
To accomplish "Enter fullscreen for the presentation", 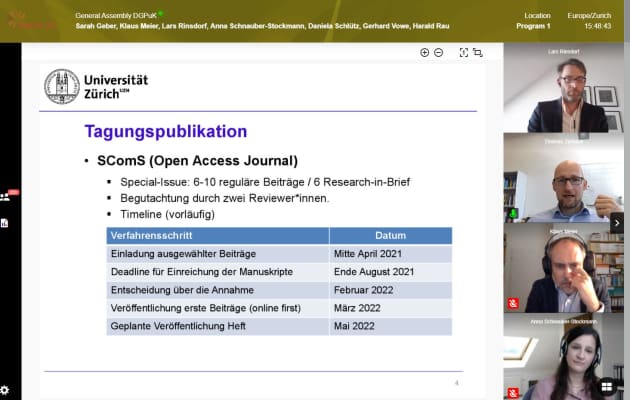I will point(464,53).
